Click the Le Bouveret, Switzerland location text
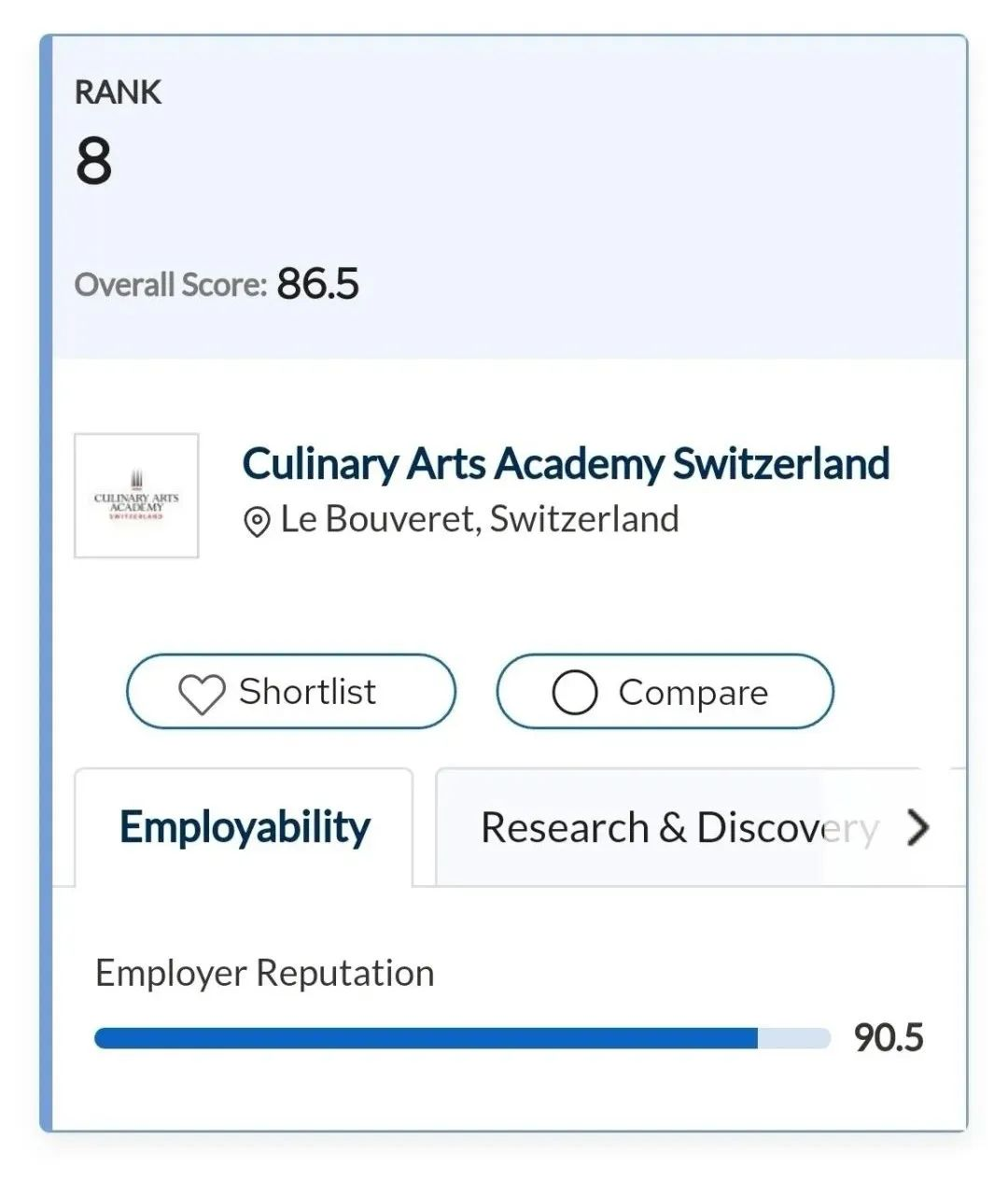The width and height of the screenshot is (1008, 1180). [x=480, y=519]
